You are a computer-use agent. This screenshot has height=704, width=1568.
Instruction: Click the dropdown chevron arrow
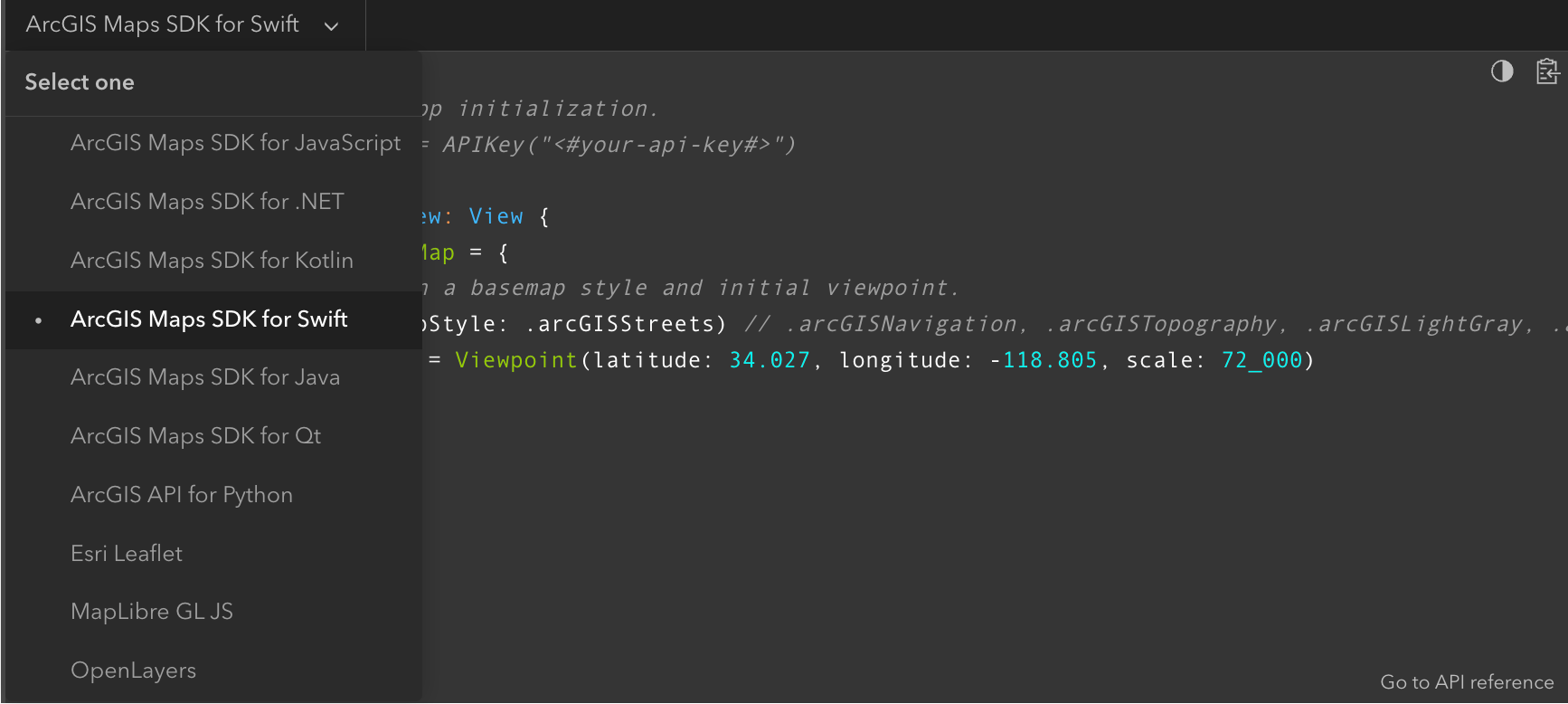[x=332, y=26]
